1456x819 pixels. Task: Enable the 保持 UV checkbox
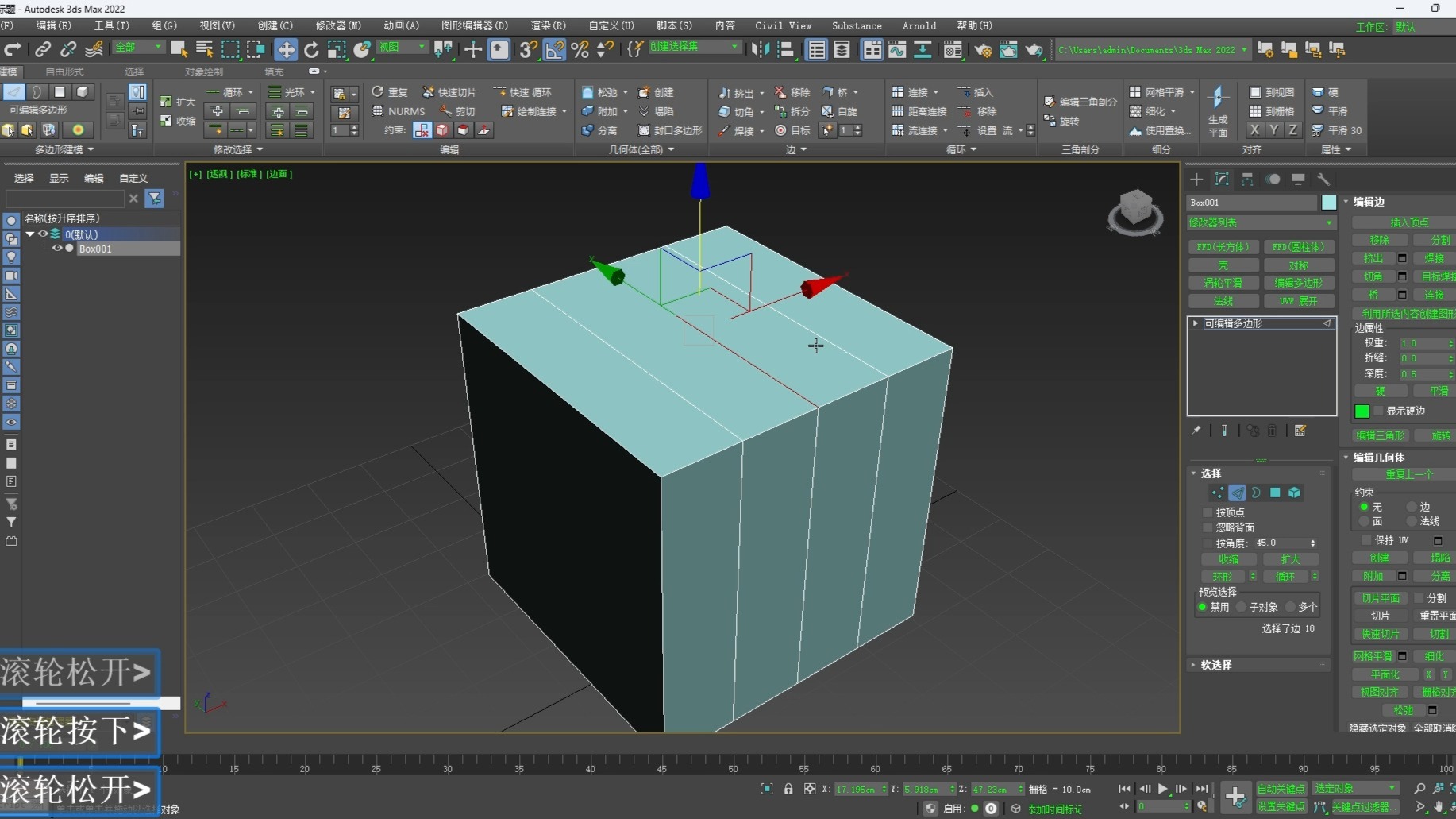point(1367,540)
